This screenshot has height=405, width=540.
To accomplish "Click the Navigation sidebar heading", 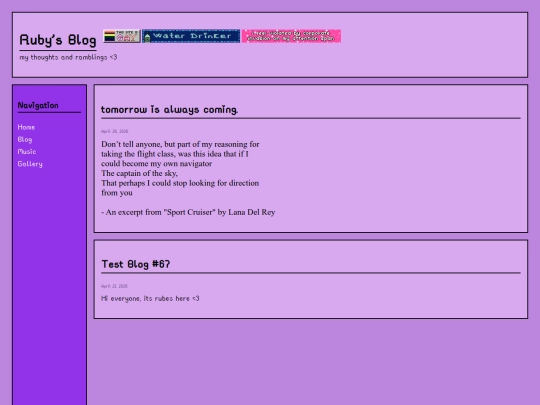I will click(38, 105).
